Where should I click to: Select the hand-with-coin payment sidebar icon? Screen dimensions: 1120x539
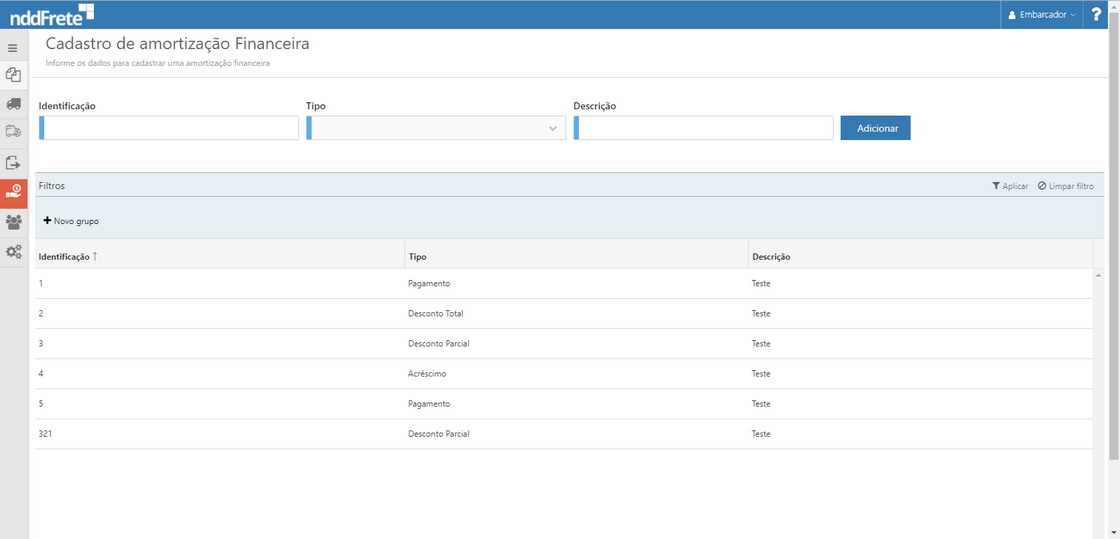tap(14, 192)
